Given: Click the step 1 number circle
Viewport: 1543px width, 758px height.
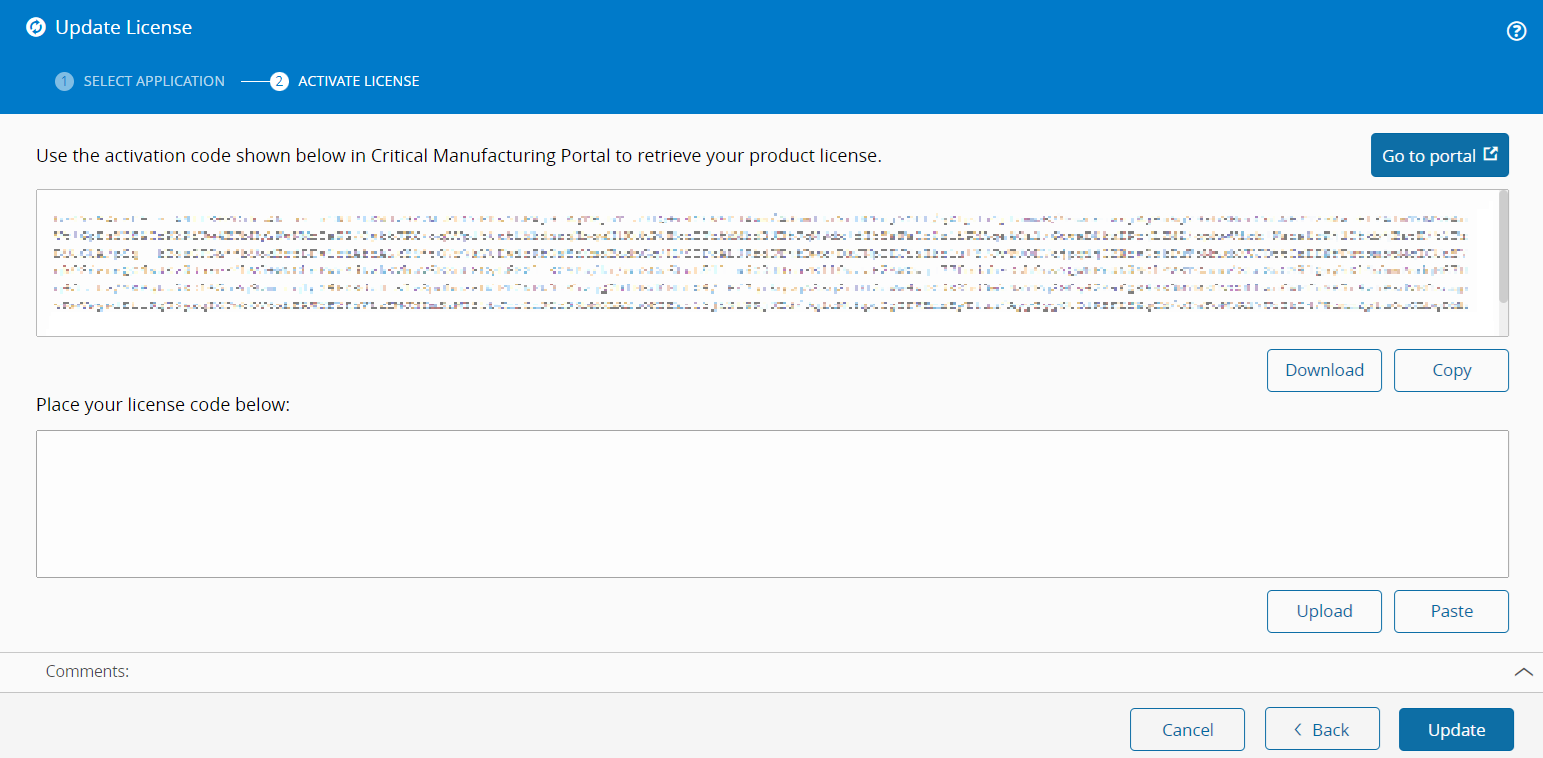Looking at the screenshot, I should [64, 81].
